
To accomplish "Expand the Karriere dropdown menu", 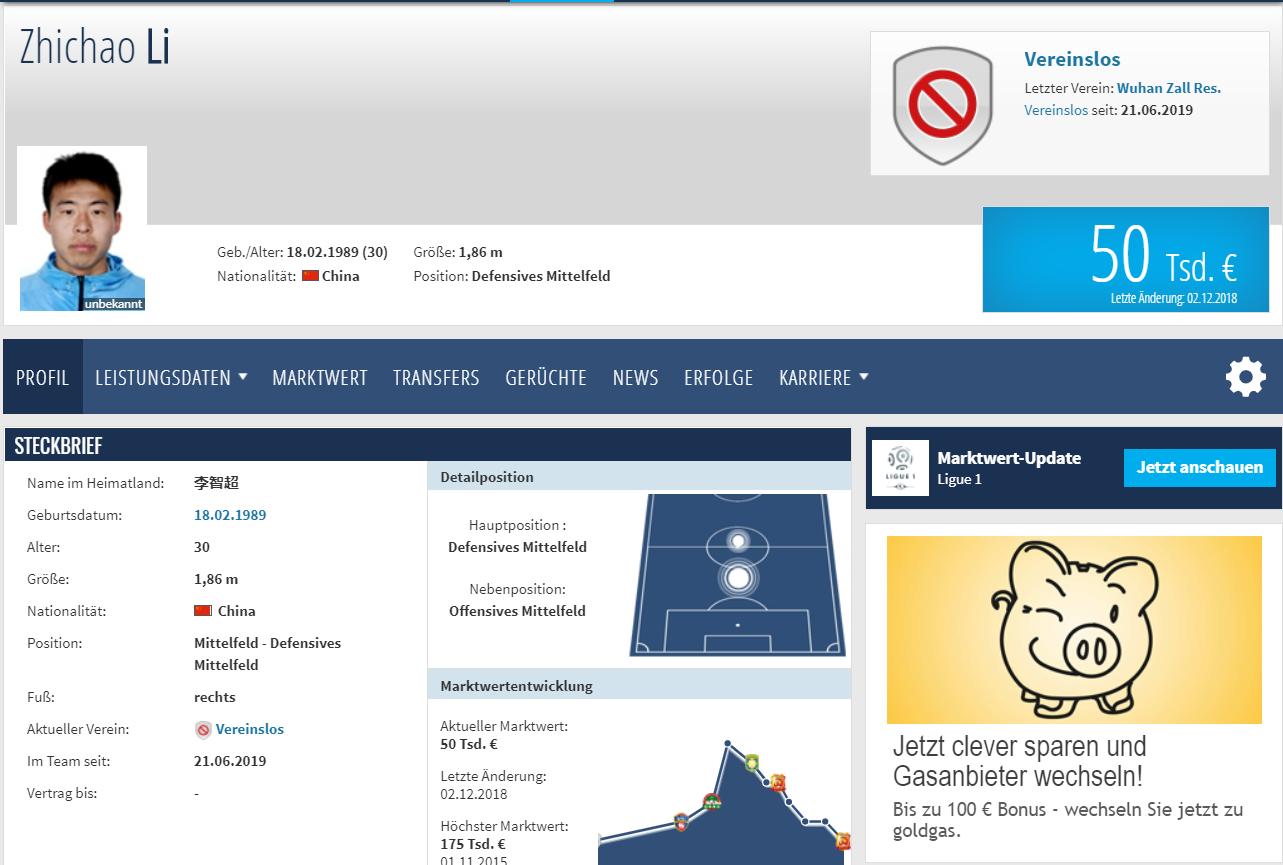I will coord(824,377).
